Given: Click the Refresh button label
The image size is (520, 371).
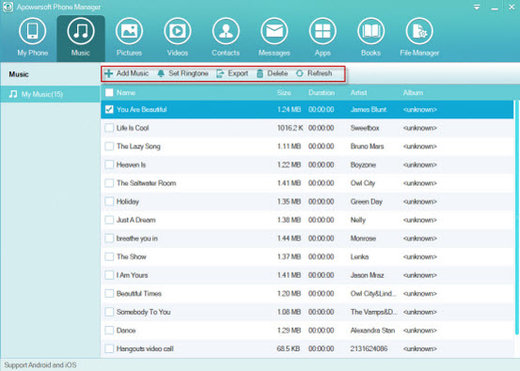Looking at the screenshot, I should pos(319,73).
